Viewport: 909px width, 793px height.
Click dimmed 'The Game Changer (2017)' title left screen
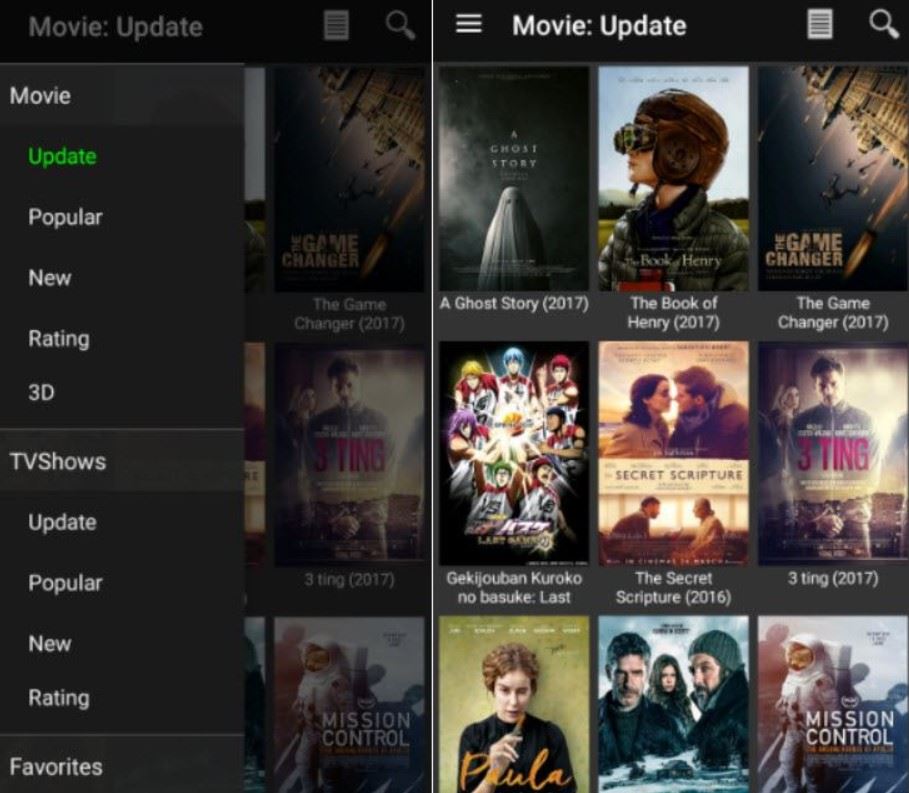(x=350, y=314)
